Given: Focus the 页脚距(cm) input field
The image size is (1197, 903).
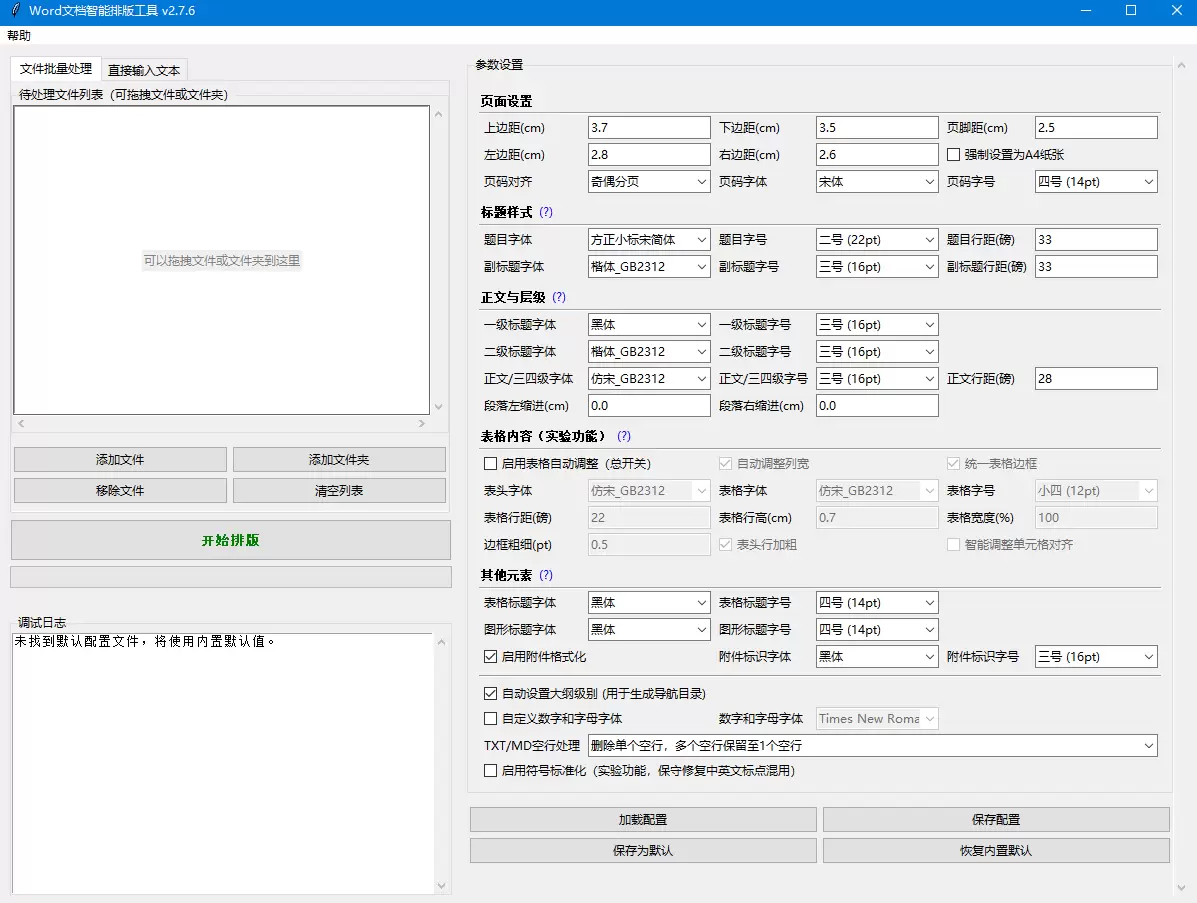Looking at the screenshot, I should (1096, 127).
